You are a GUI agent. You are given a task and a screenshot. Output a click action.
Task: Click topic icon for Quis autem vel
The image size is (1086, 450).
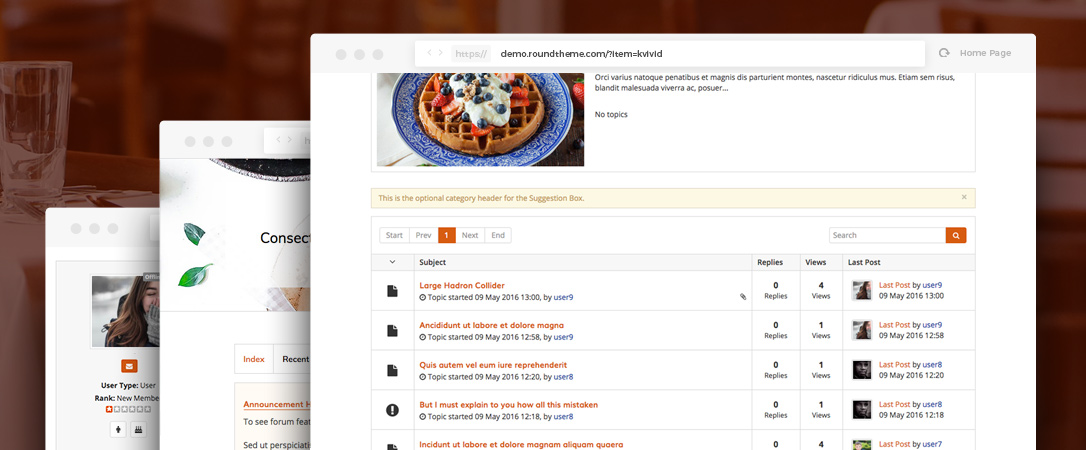click(392, 370)
